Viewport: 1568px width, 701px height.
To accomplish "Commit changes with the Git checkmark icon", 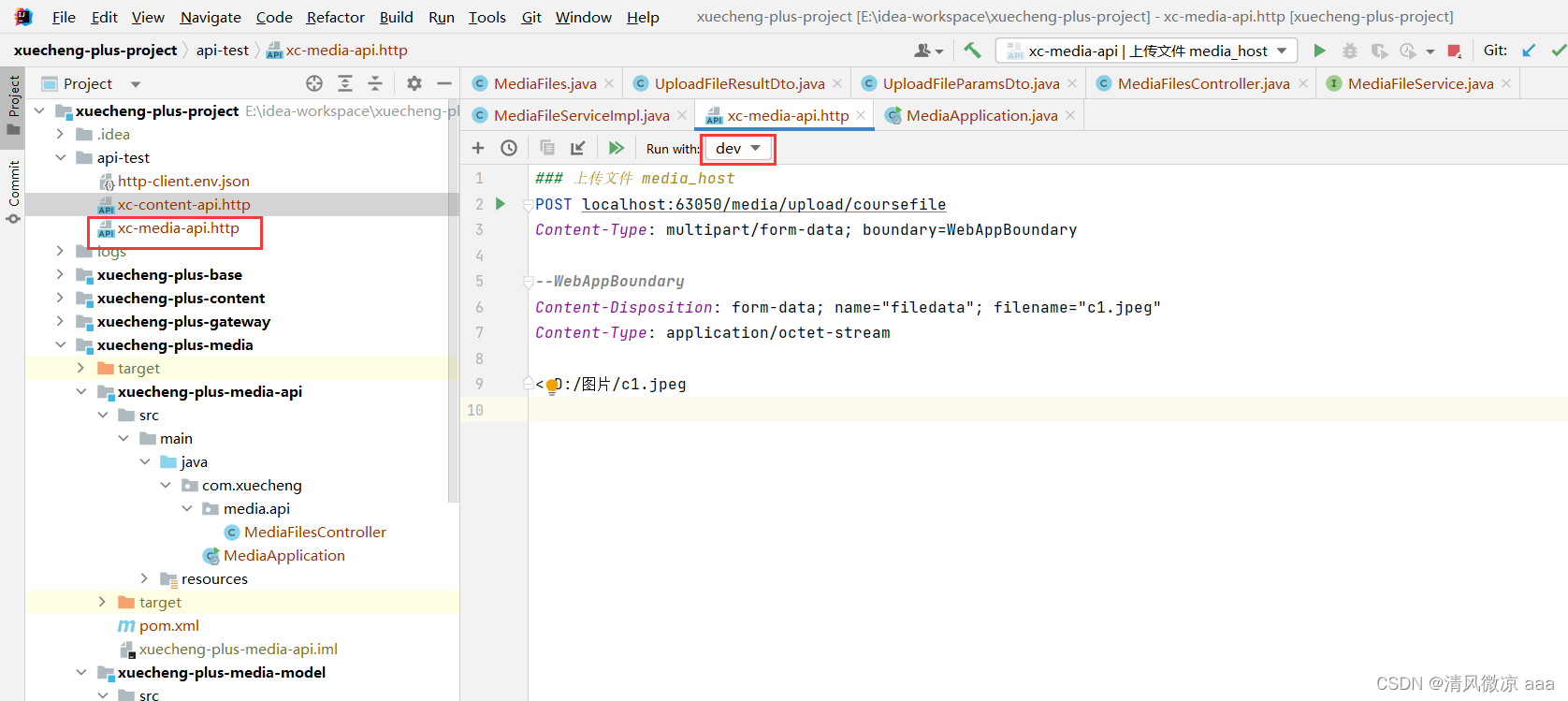I will 1558,51.
